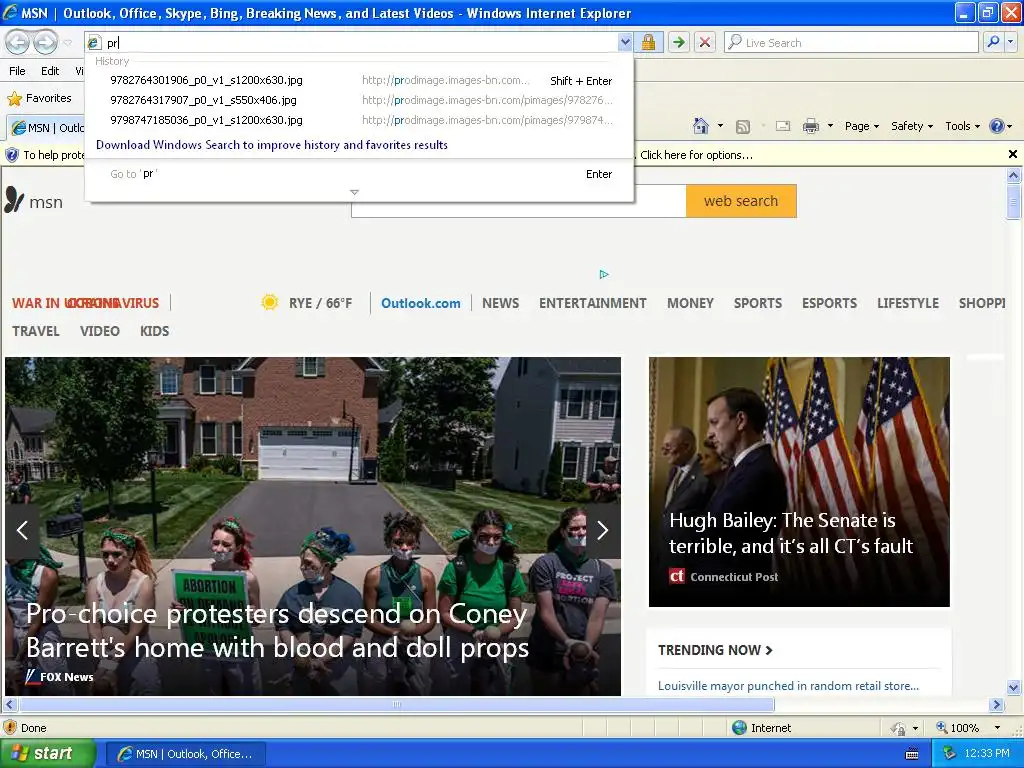
Task: Open the NEWS navigation item
Action: click(500, 303)
